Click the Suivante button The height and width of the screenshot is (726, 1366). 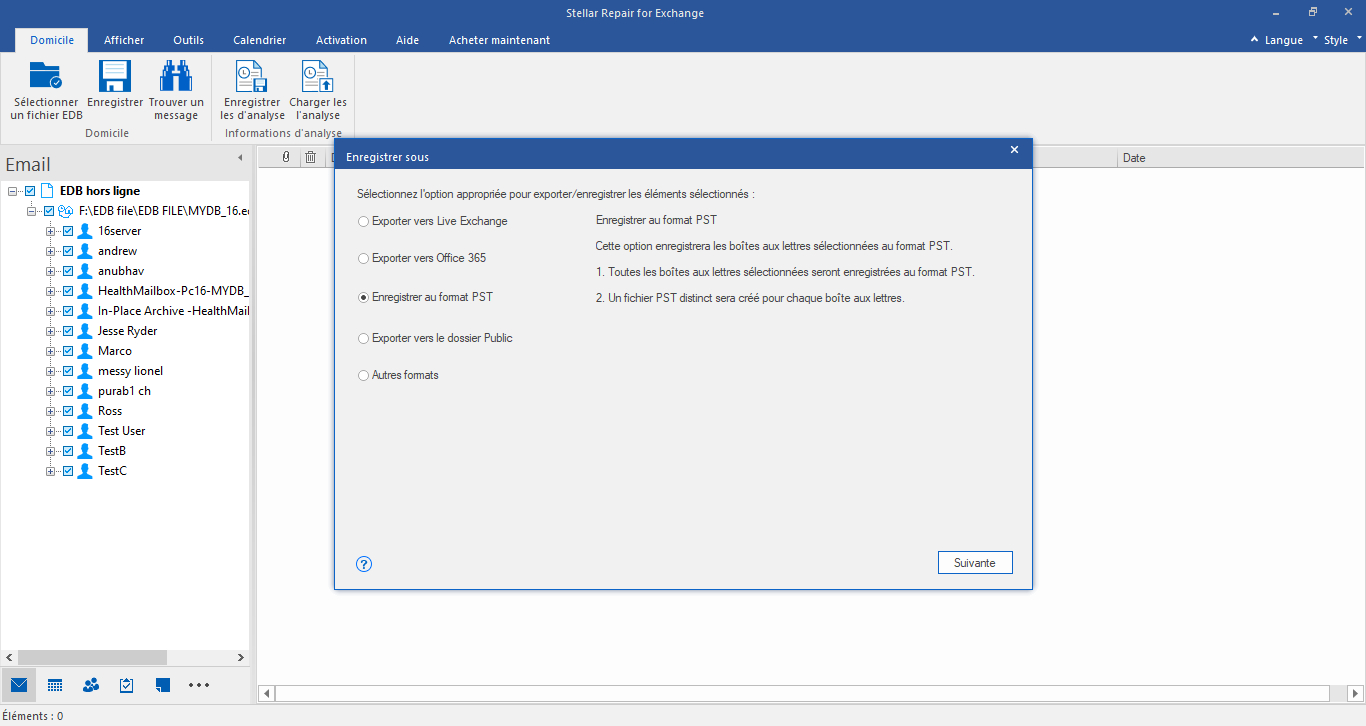pyautogui.click(x=974, y=563)
